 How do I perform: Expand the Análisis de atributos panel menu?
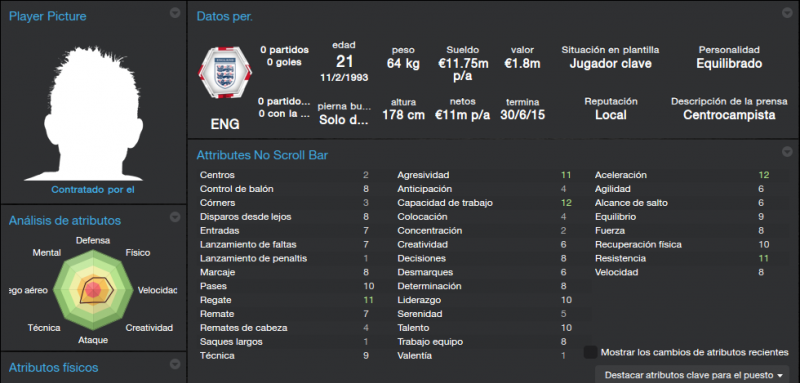click(x=175, y=217)
